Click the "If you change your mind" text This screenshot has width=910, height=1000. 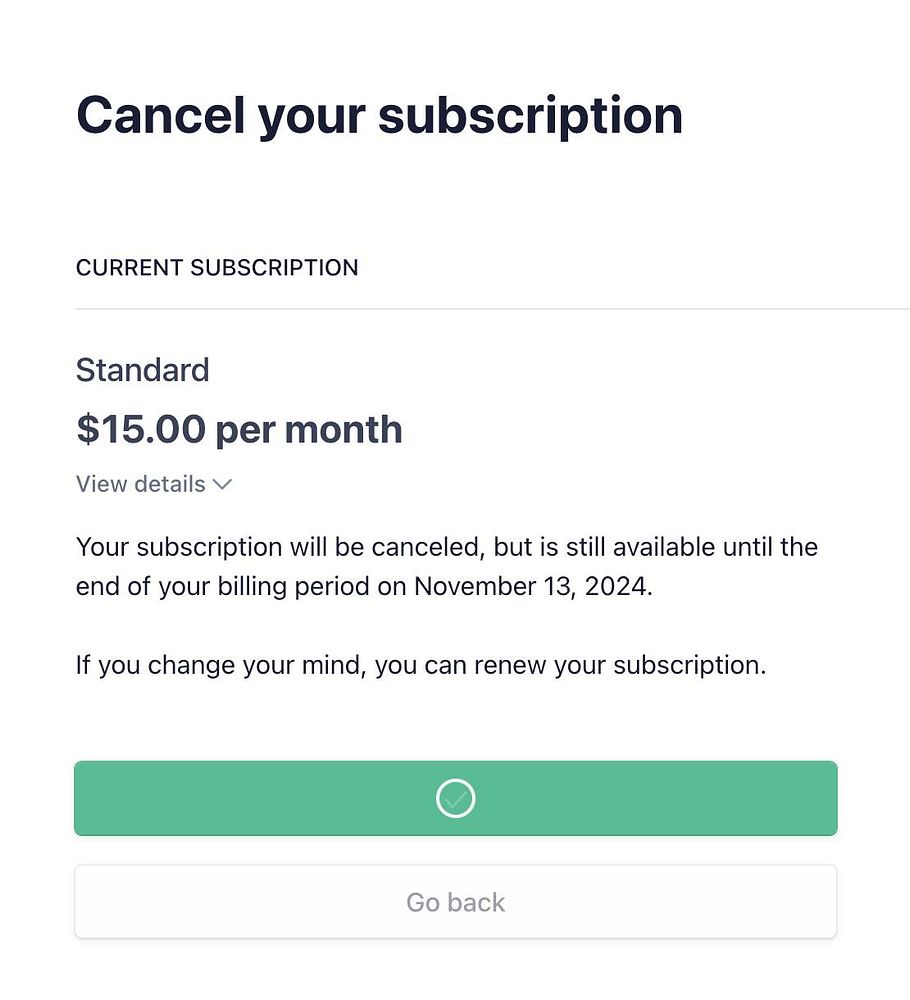click(x=222, y=665)
